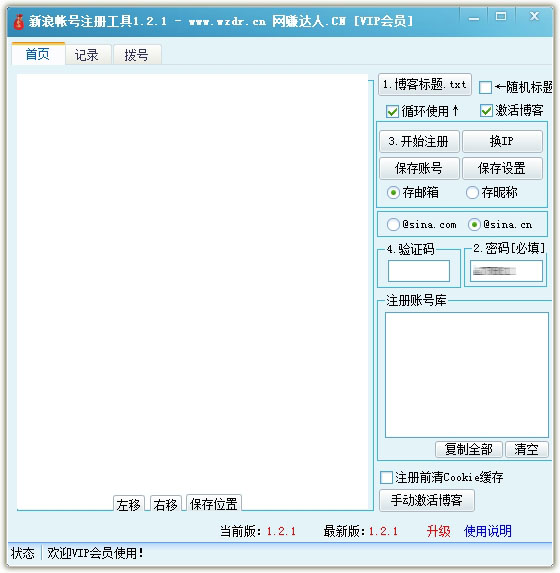This screenshot has height=573, width=560.
Task: Click the app icon in title bar
Action: click(19, 22)
